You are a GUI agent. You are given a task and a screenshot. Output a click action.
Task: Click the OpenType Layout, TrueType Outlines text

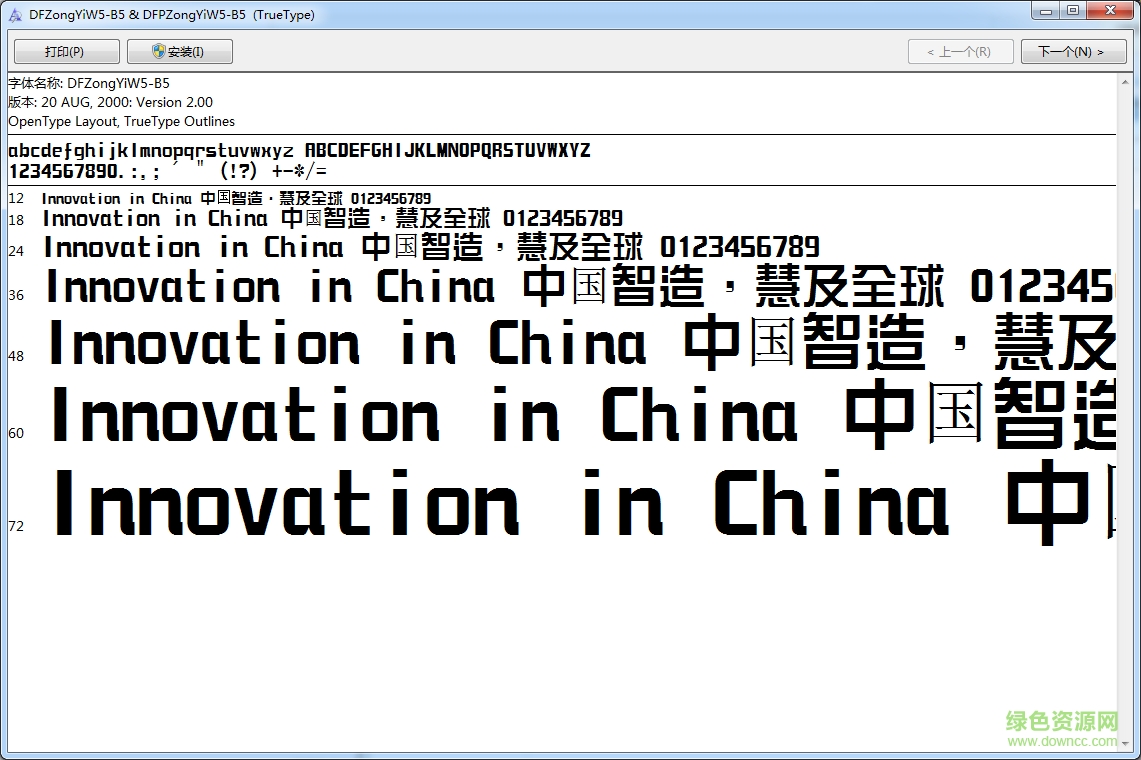(x=122, y=122)
